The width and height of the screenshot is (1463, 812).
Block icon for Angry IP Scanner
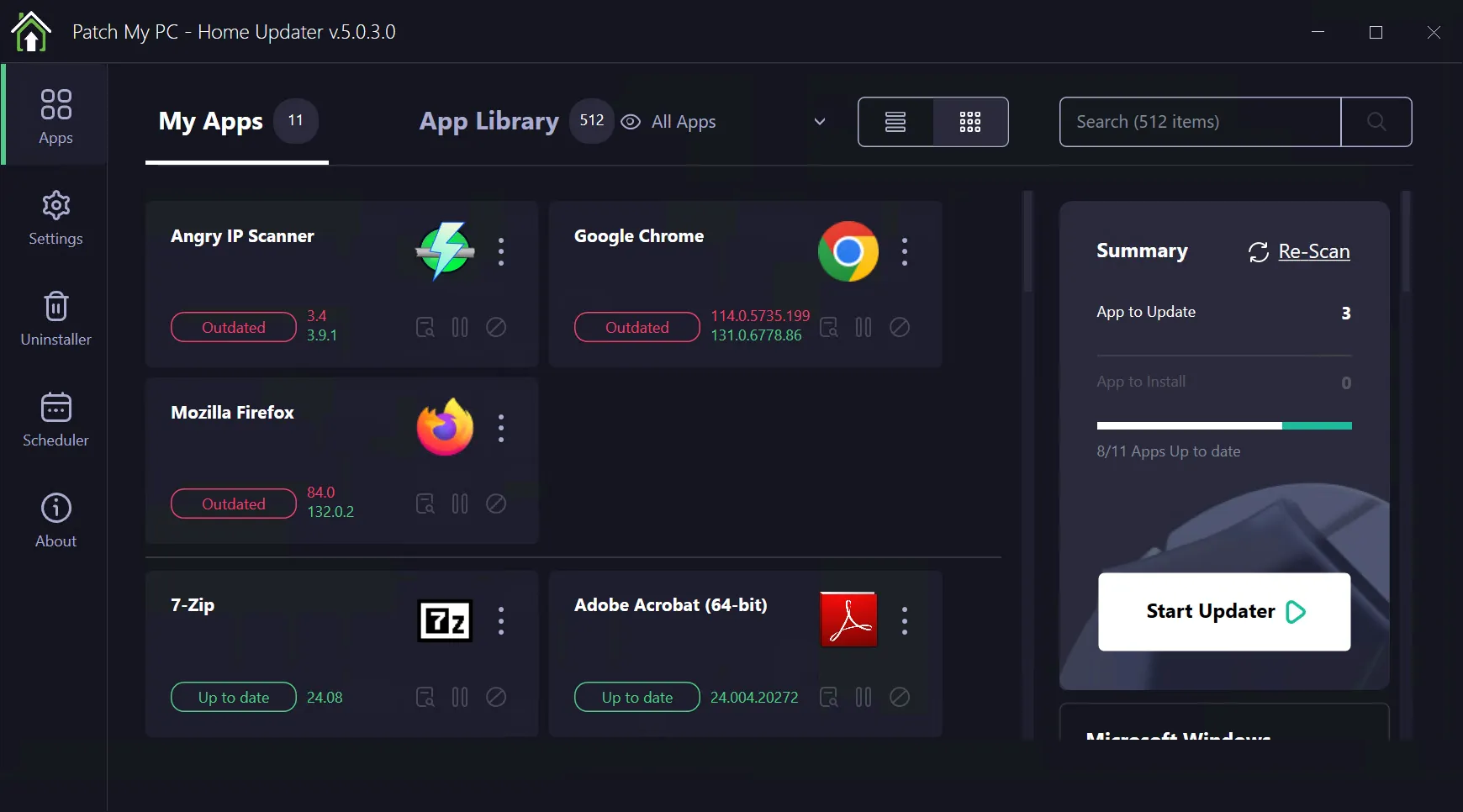496,327
